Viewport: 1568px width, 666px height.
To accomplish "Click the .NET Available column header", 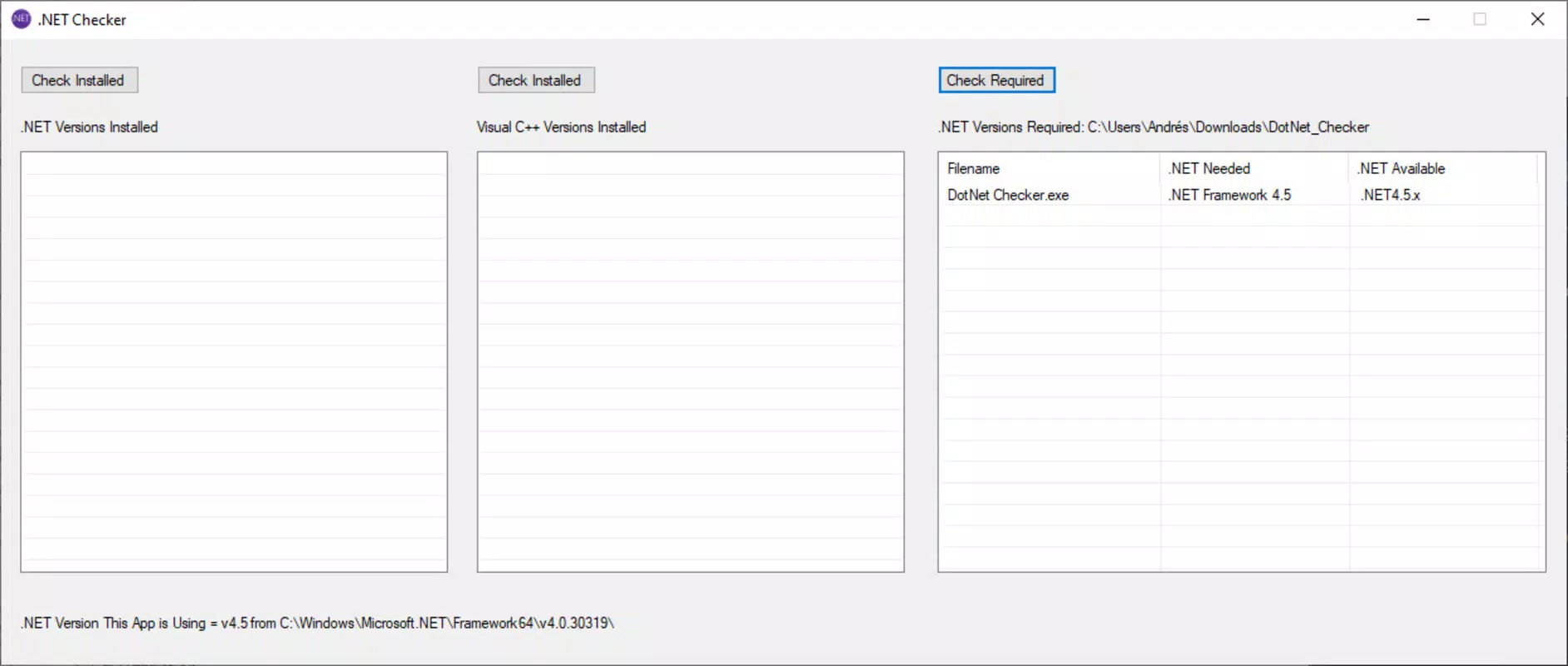I will (x=1442, y=168).
